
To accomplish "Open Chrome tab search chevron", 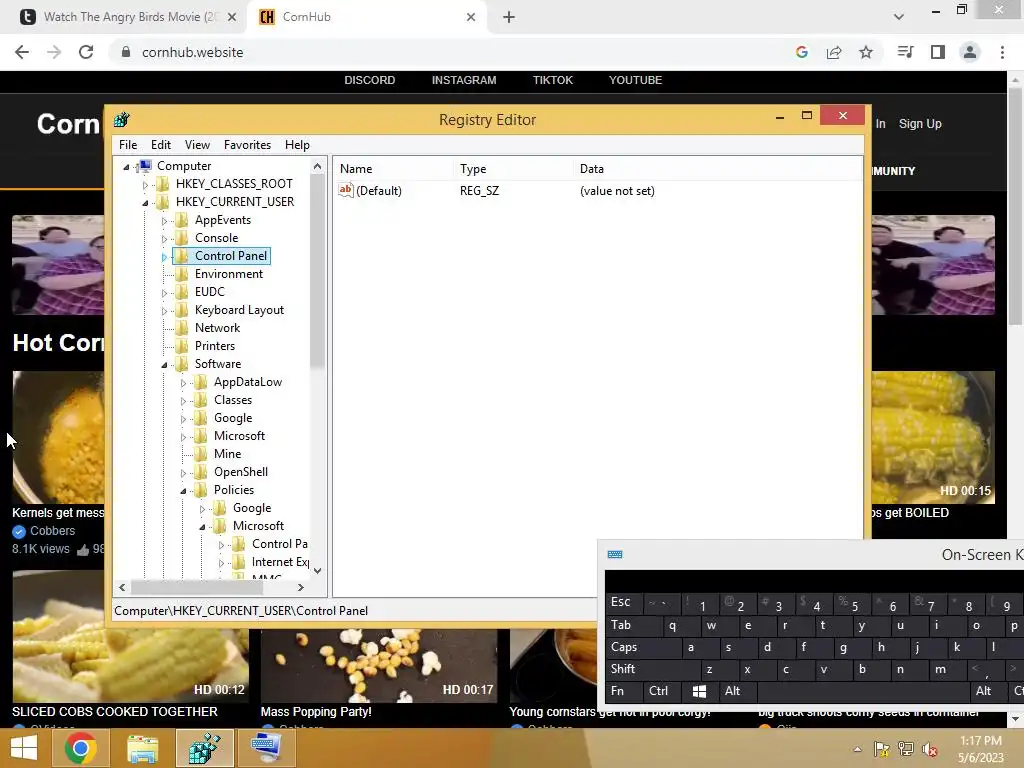I will coord(899,17).
